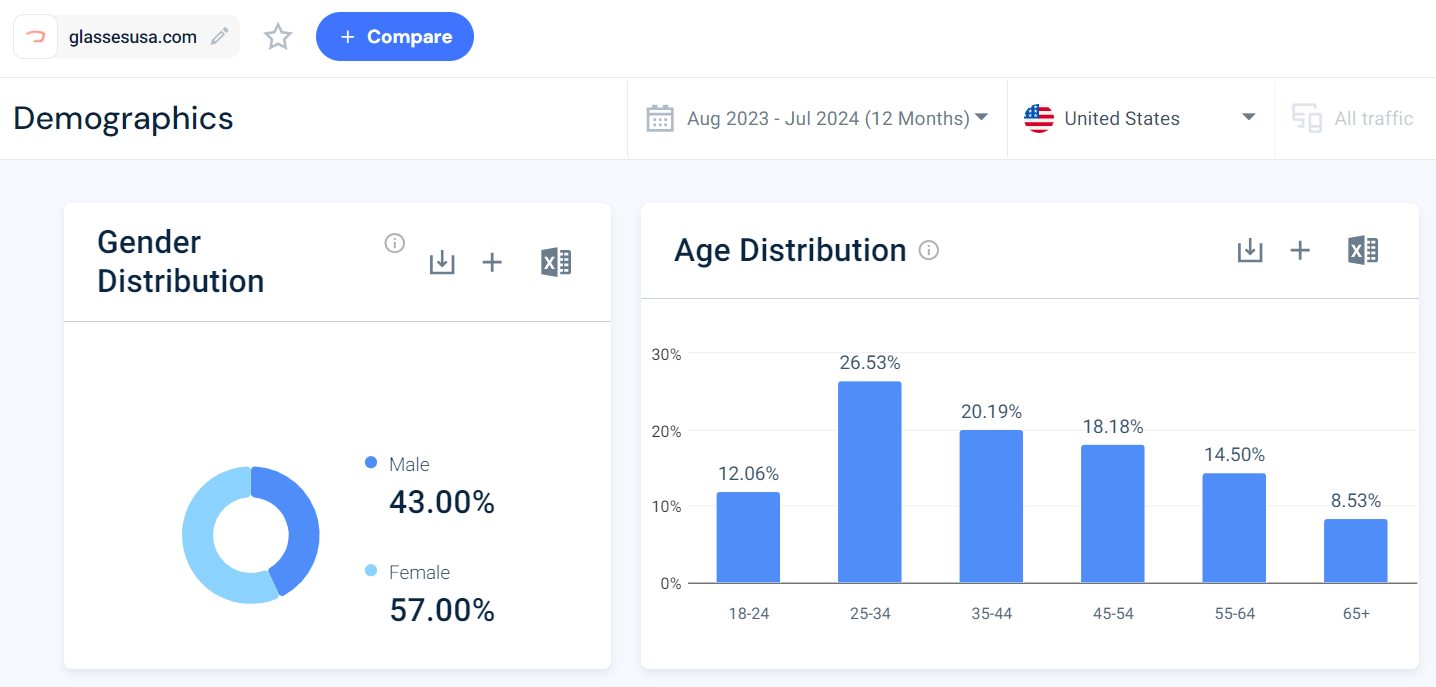Click the 25-34 age bar
The width and height of the screenshot is (1436, 687).
coord(869,480)
